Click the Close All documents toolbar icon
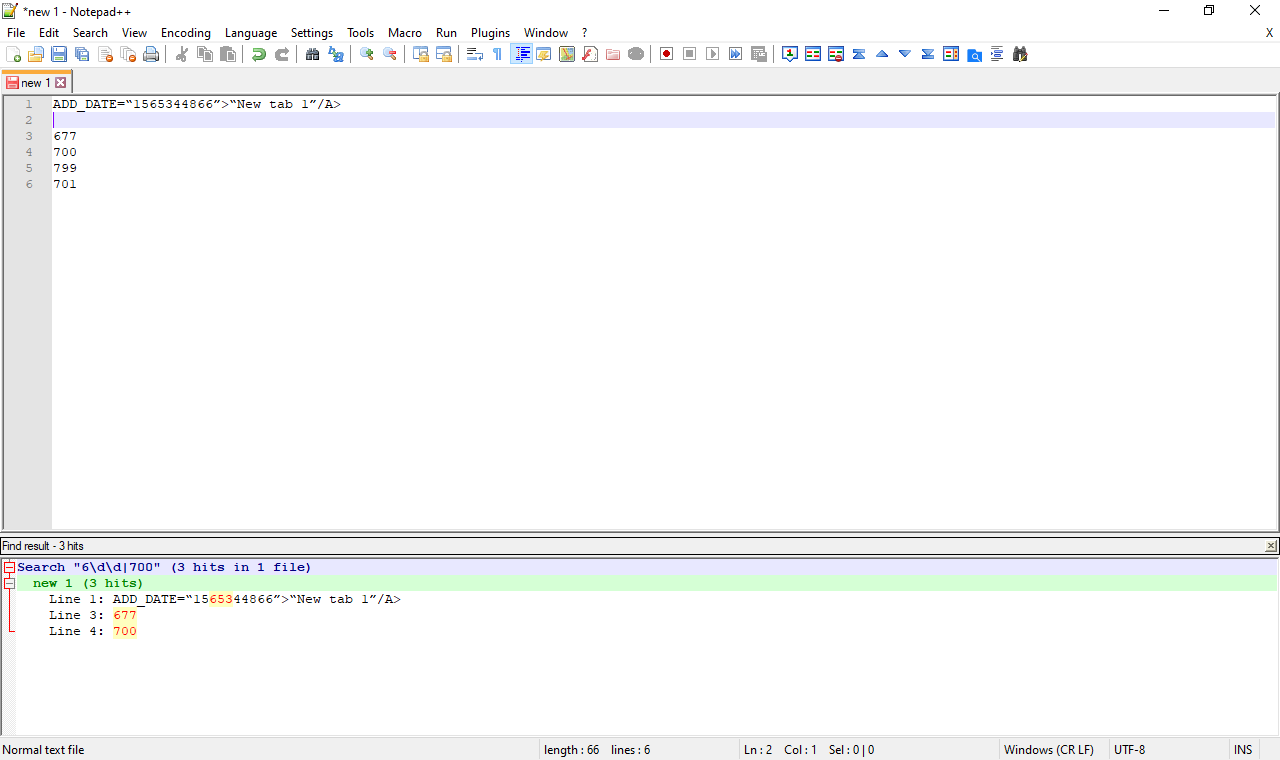1280x760 pixels. coord(128,54)
